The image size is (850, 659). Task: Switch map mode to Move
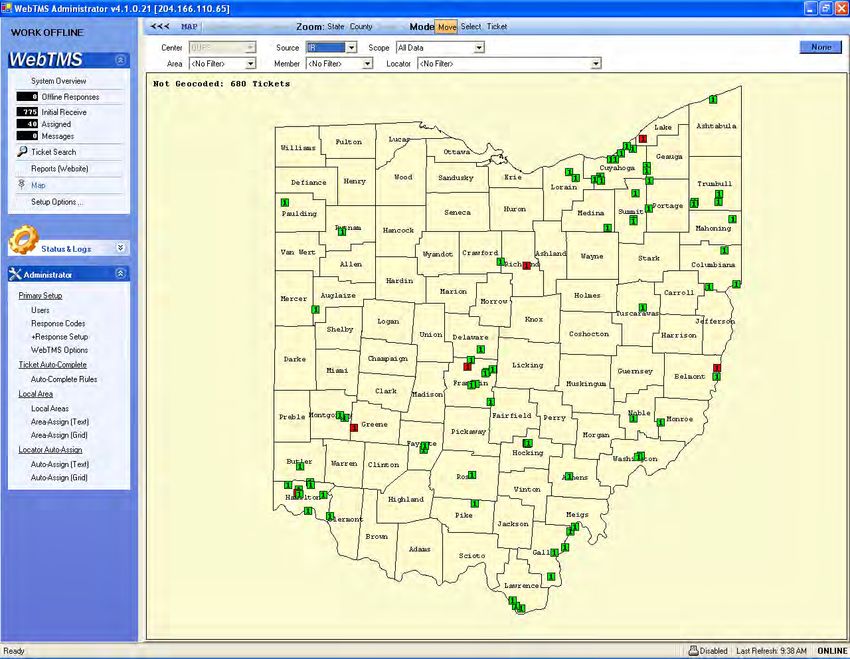(x=447, y=27)
